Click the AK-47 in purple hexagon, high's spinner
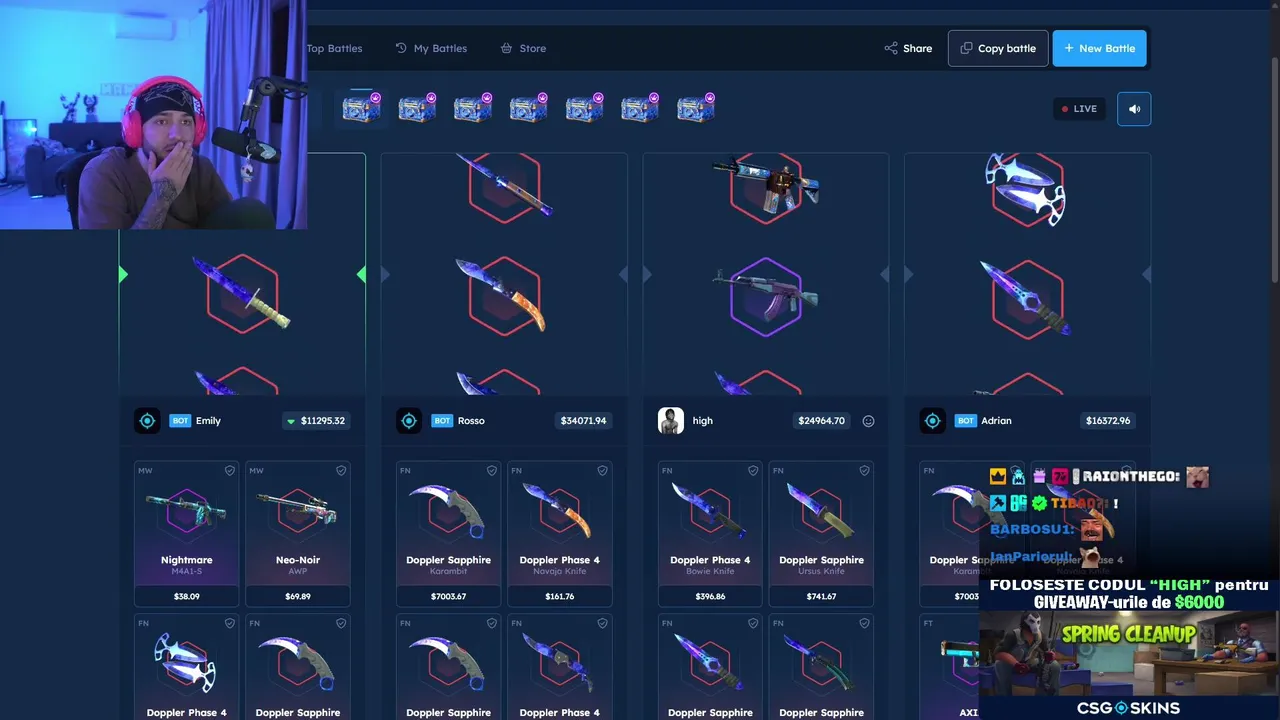Image resolution: width=1280 pixels, height=720 pixels. click(765, 295)
